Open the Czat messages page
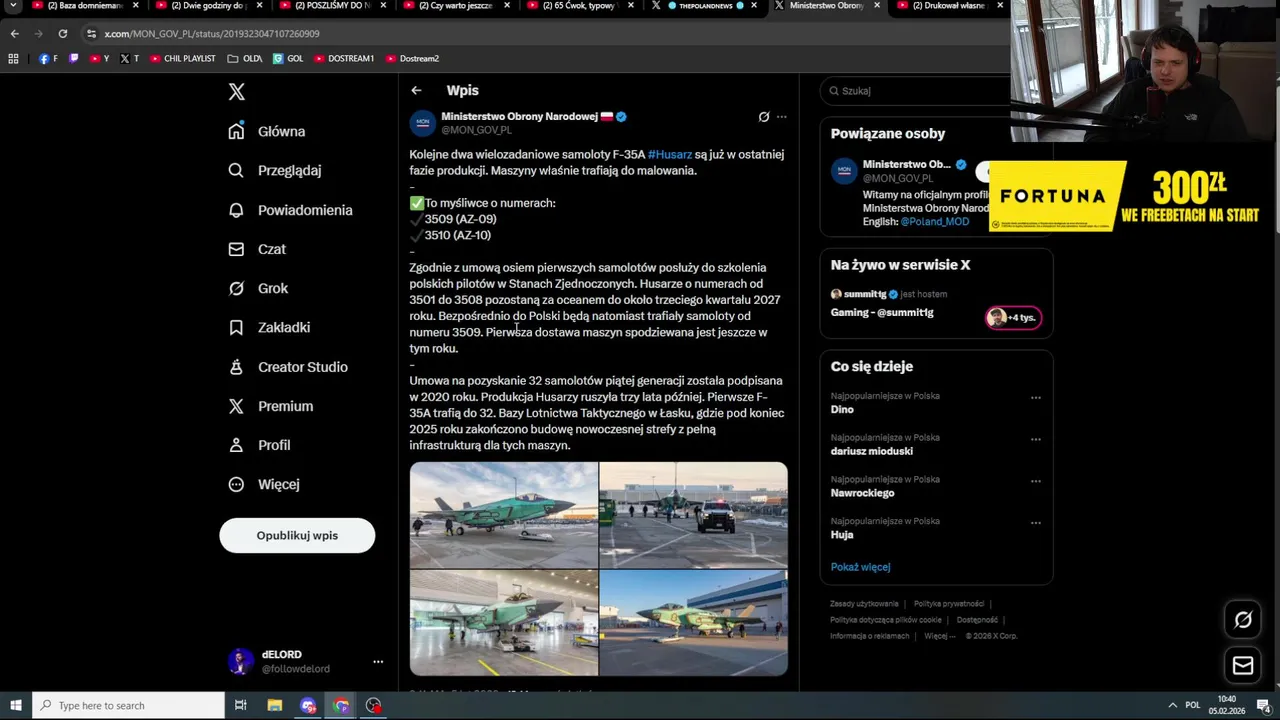Viewport: 1280px width, 720px height. click(x=256, y=249)
